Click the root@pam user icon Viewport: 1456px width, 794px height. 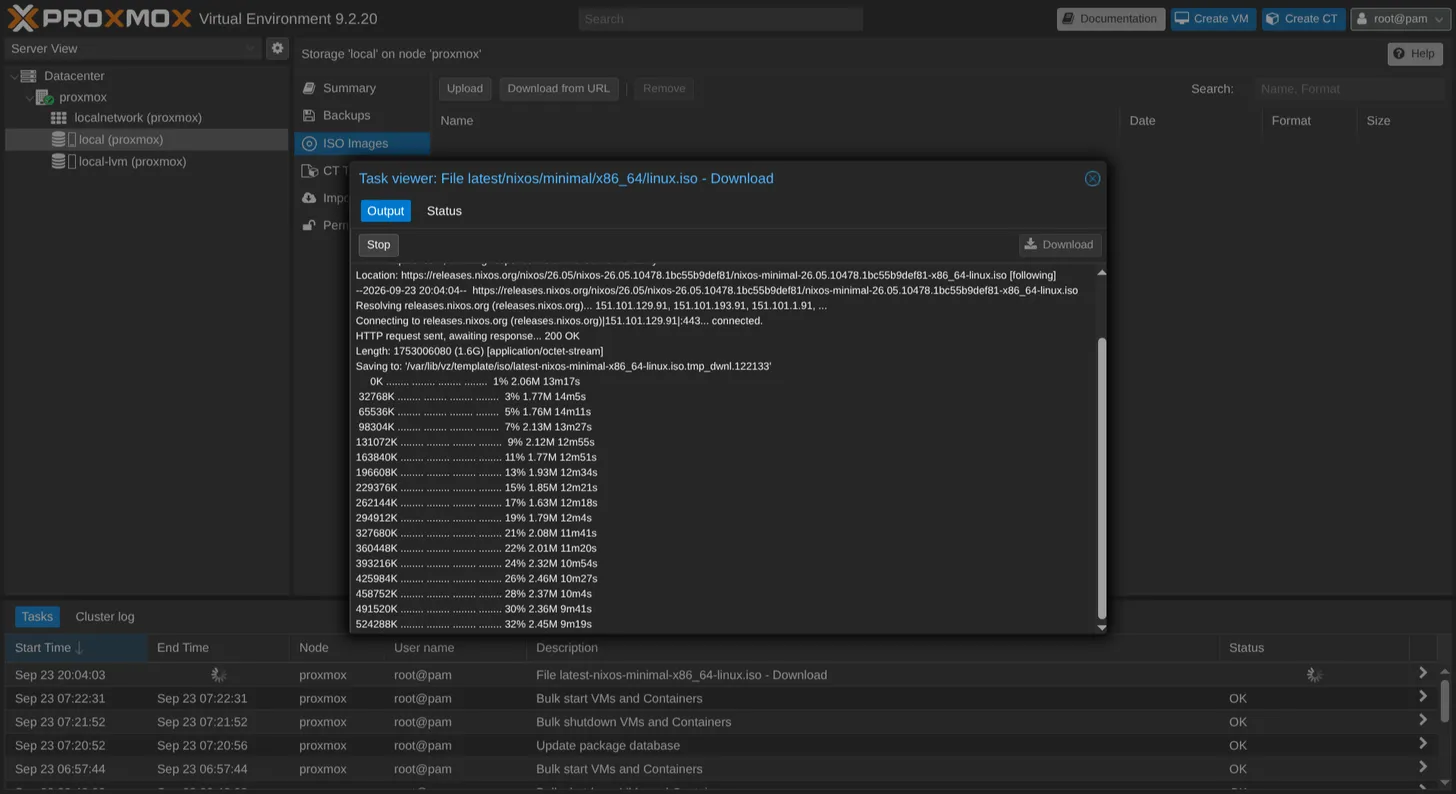[x=1362, y=18]
